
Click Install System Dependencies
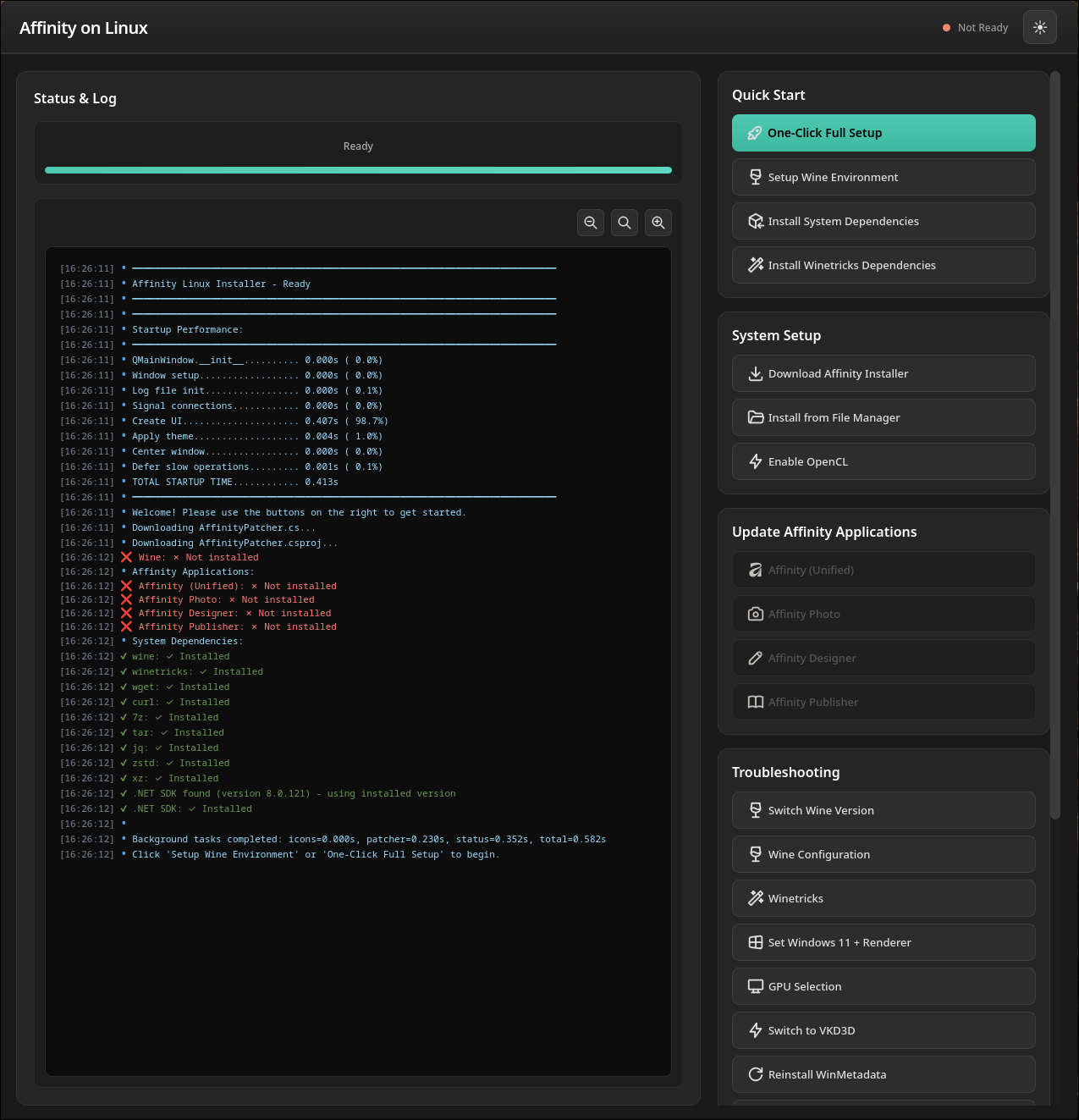pos(883,221)
